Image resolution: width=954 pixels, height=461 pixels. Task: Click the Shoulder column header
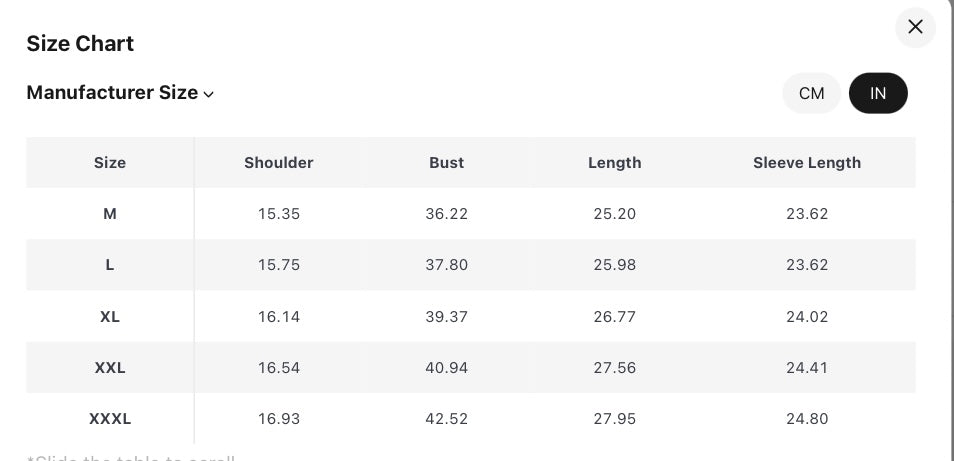pos(279,162)
